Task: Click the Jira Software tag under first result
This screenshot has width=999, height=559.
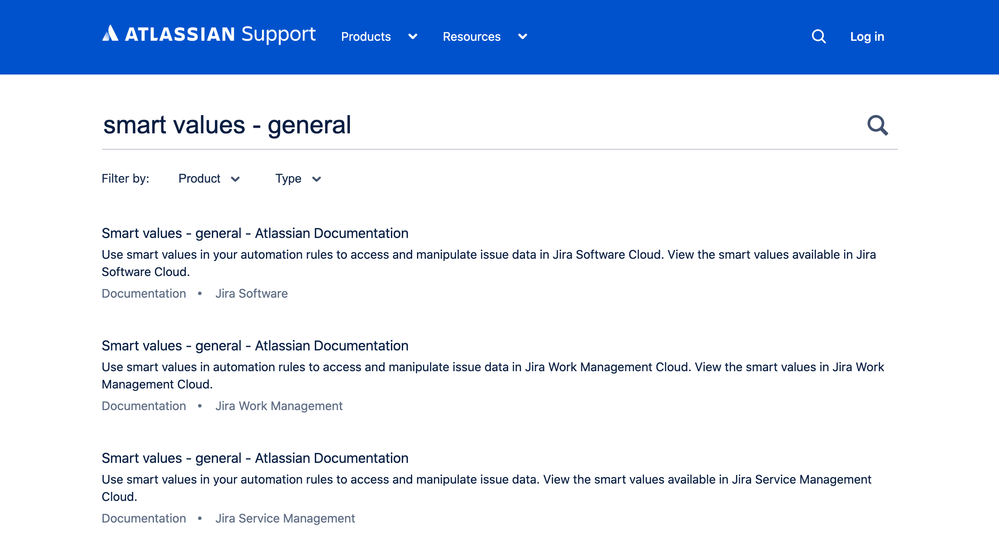Action: 251,294
